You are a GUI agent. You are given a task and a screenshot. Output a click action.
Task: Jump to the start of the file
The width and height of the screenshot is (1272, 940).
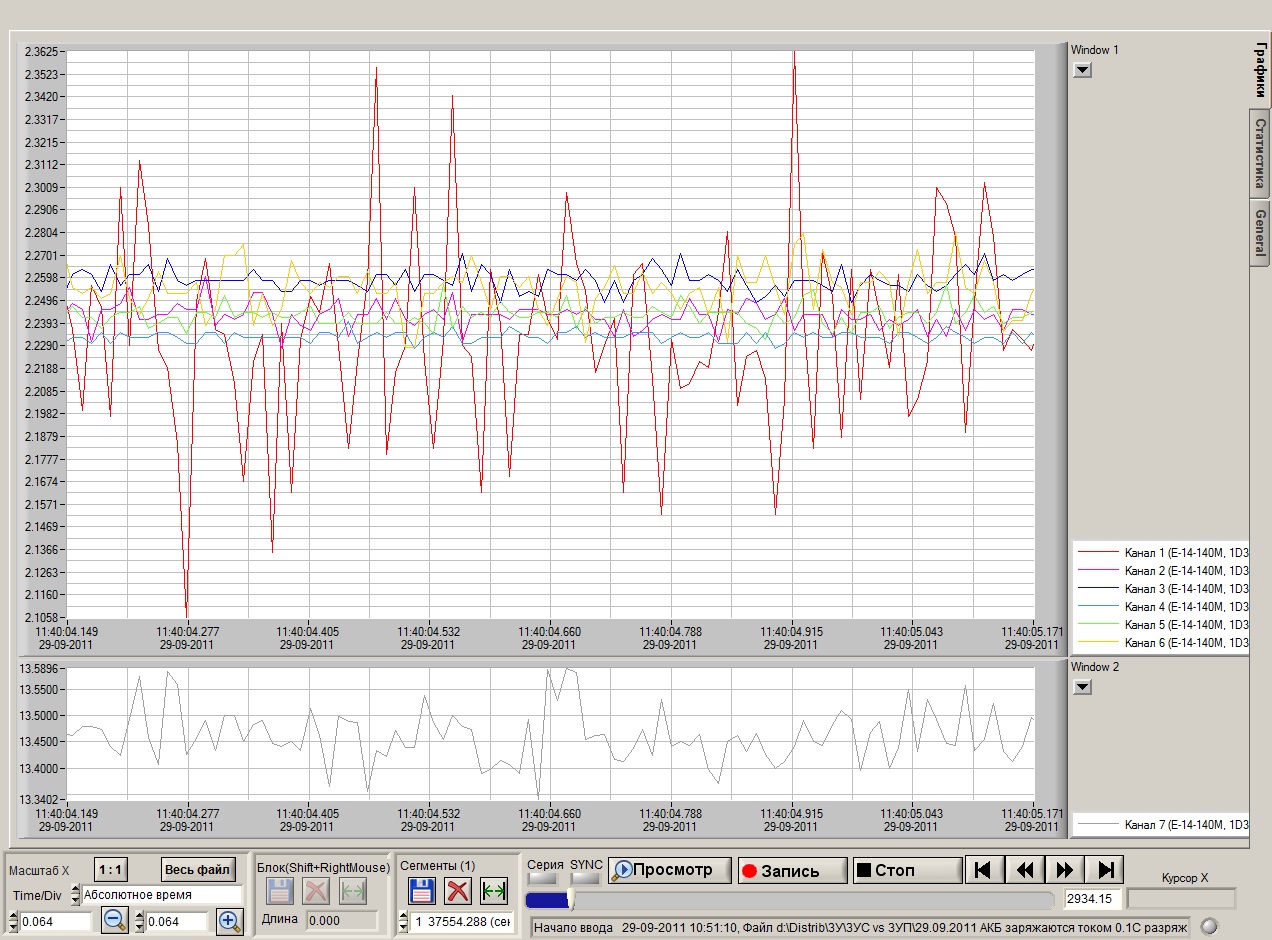(984, 870)
